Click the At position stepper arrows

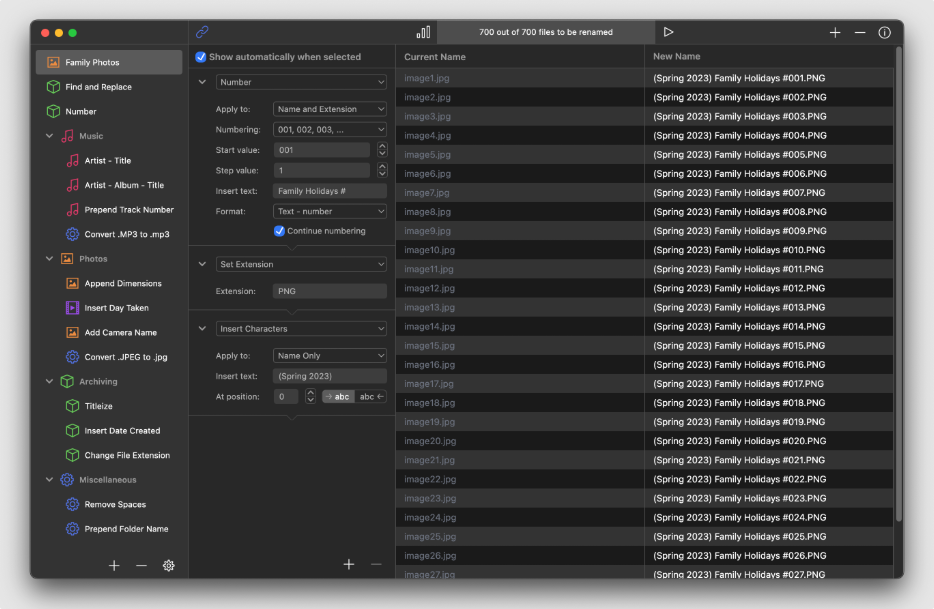310,396
